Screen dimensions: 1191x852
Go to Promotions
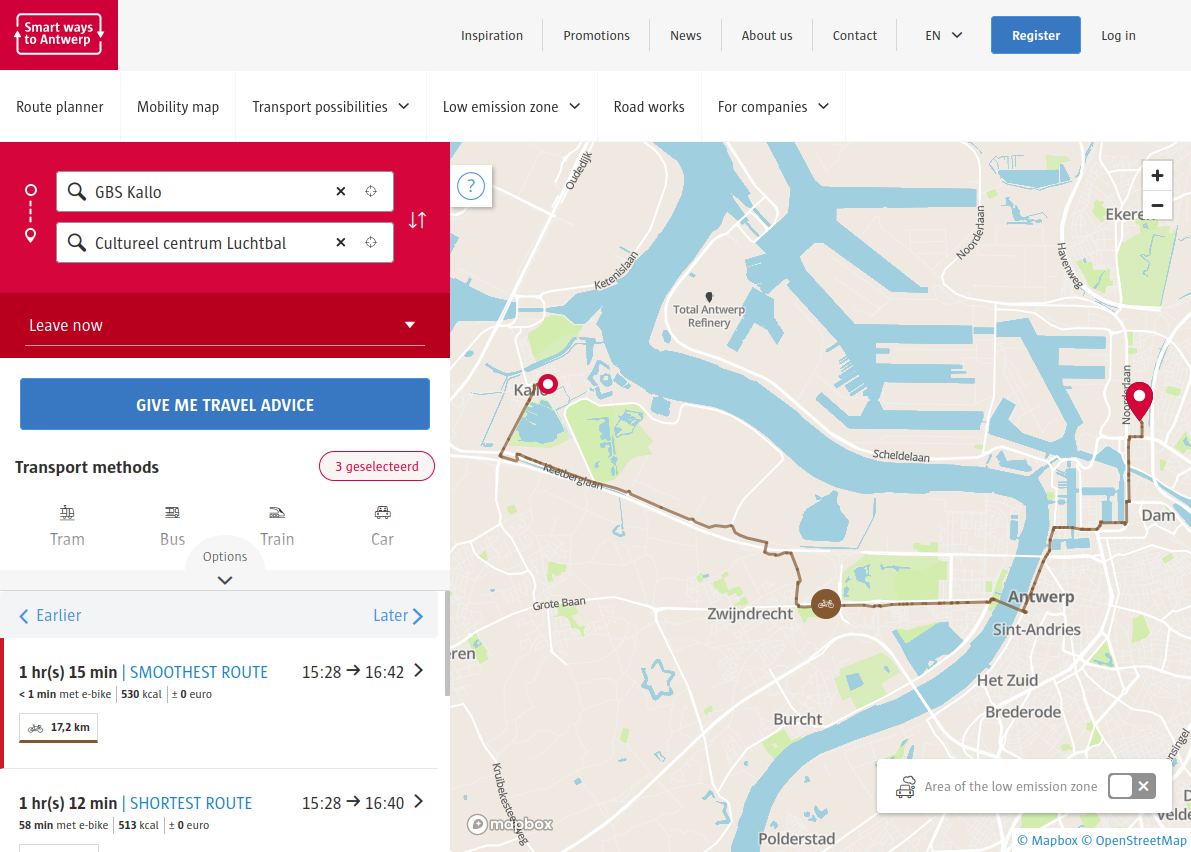tap(596, 35)
